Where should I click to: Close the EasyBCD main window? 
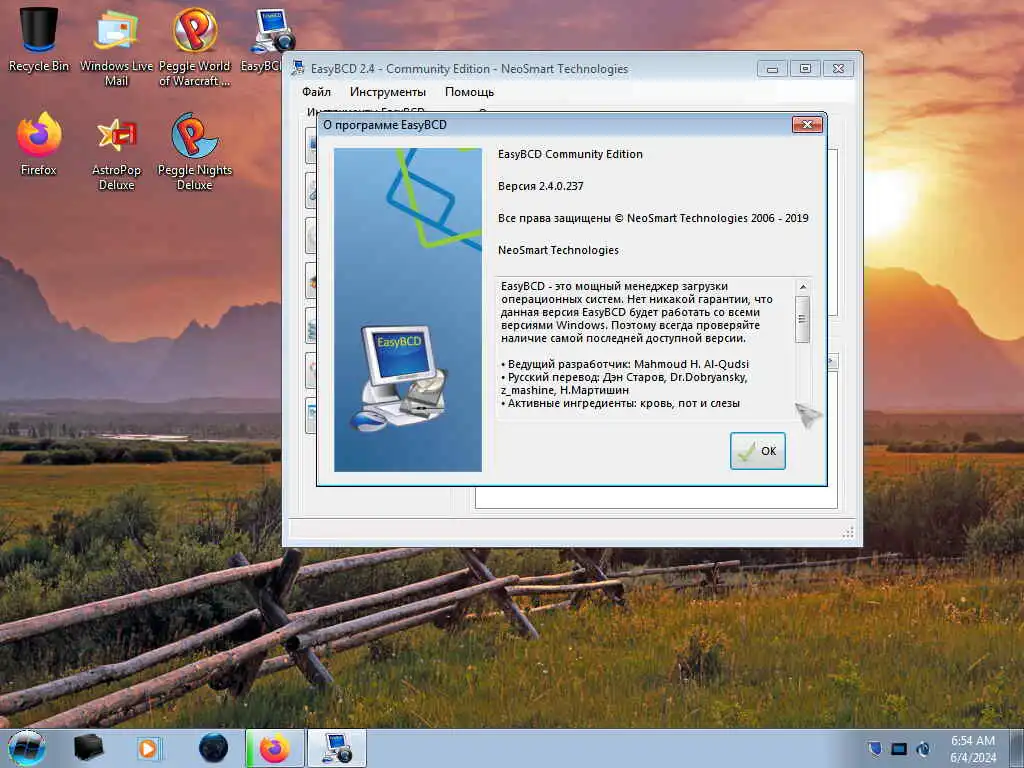839,69
